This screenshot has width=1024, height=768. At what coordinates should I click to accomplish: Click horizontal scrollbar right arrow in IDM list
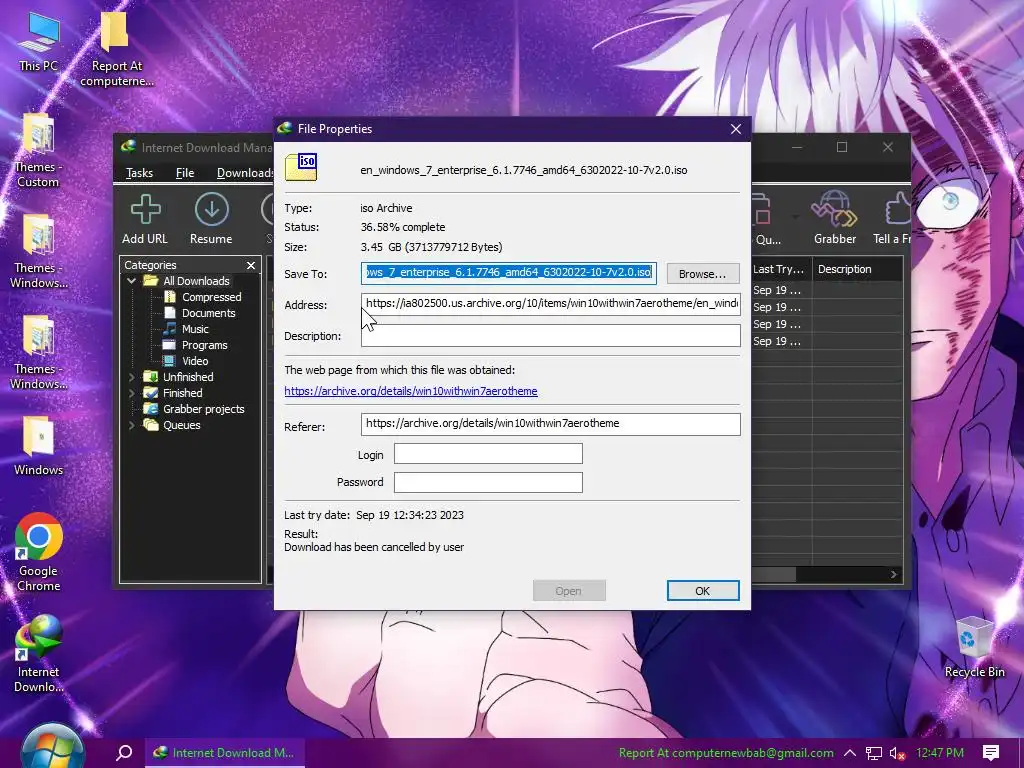coord(893,574)
